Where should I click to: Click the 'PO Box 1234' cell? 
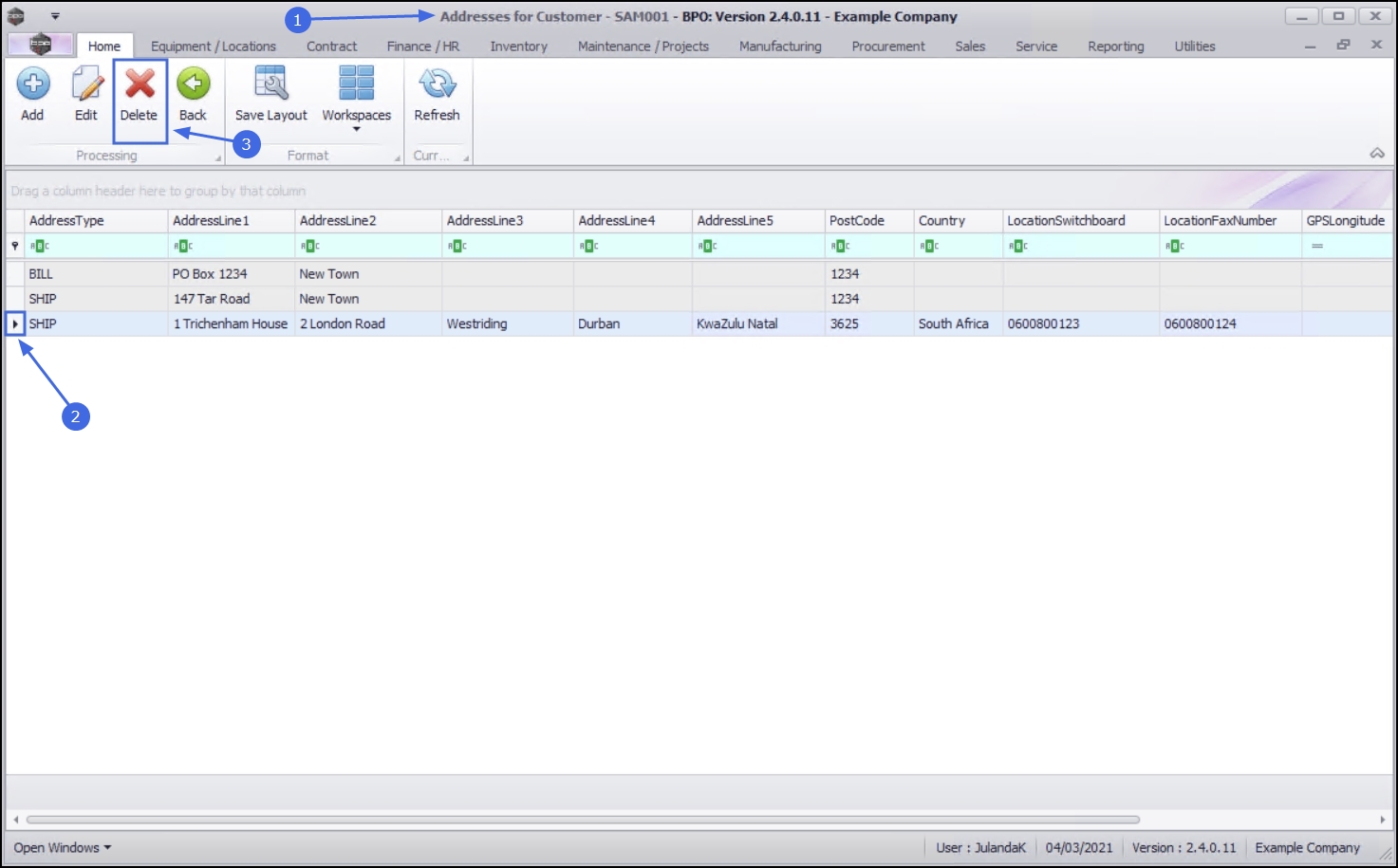(232, 274)
